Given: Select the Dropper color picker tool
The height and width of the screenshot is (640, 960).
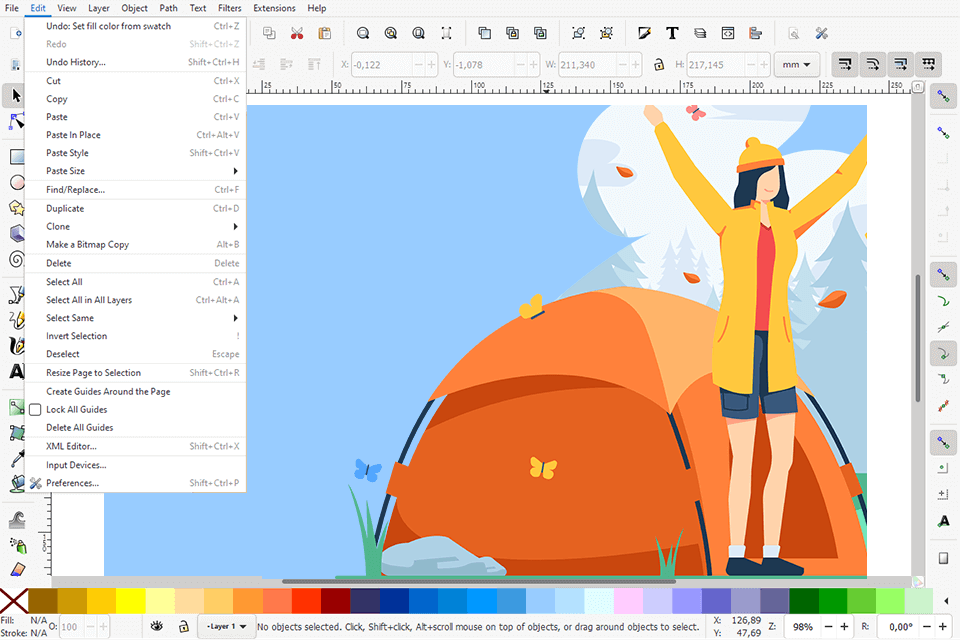Looking at the screenshot, I should pos(17,458).
